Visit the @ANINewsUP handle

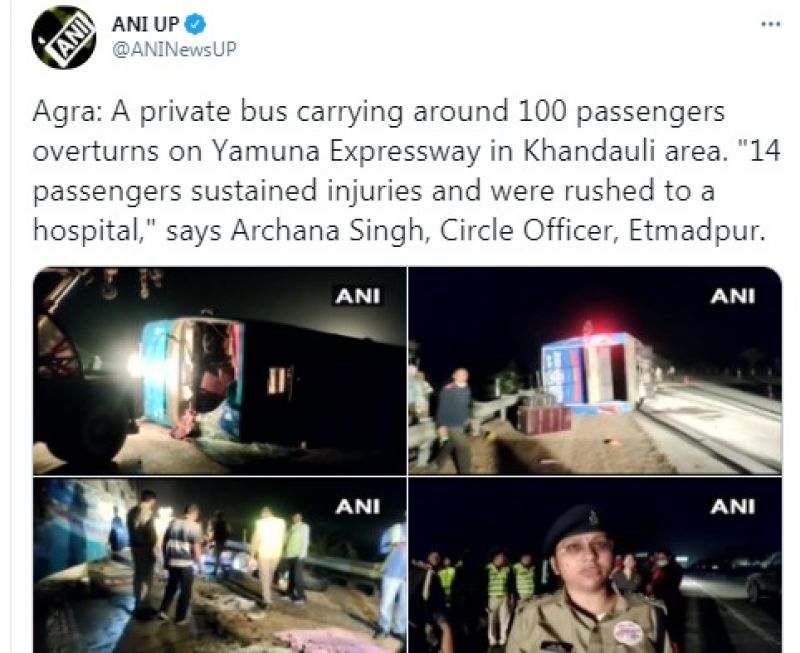pyautogui.click(x=174, y=49)
